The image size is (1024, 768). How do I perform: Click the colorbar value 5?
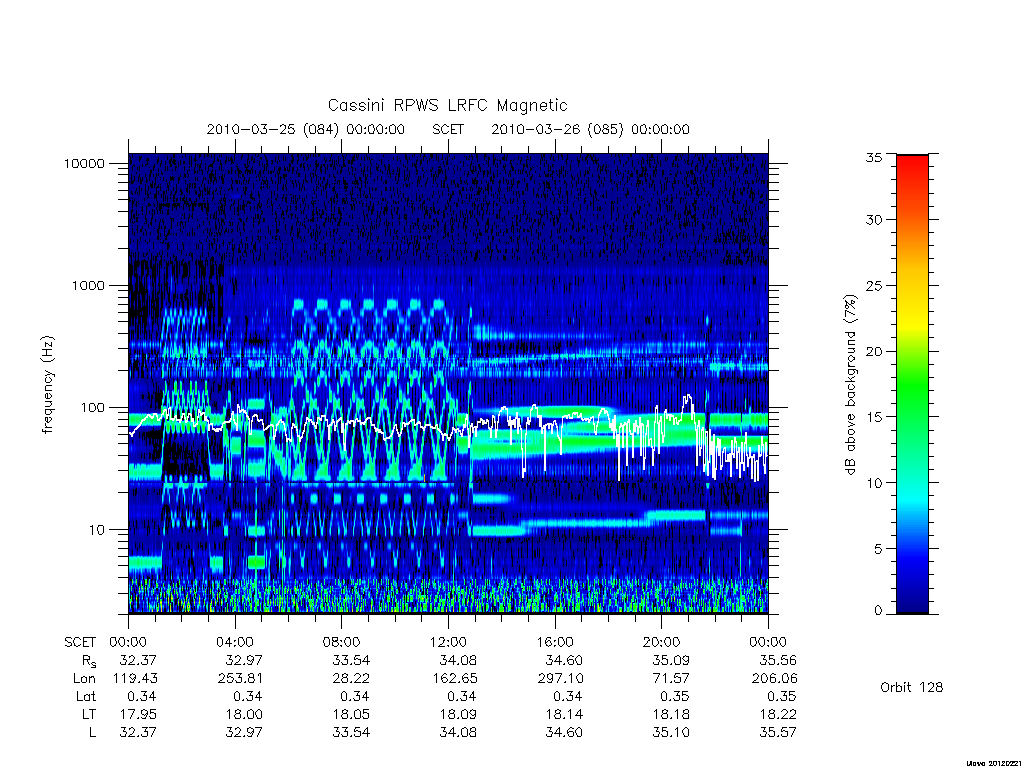click(x=878, y=549)
